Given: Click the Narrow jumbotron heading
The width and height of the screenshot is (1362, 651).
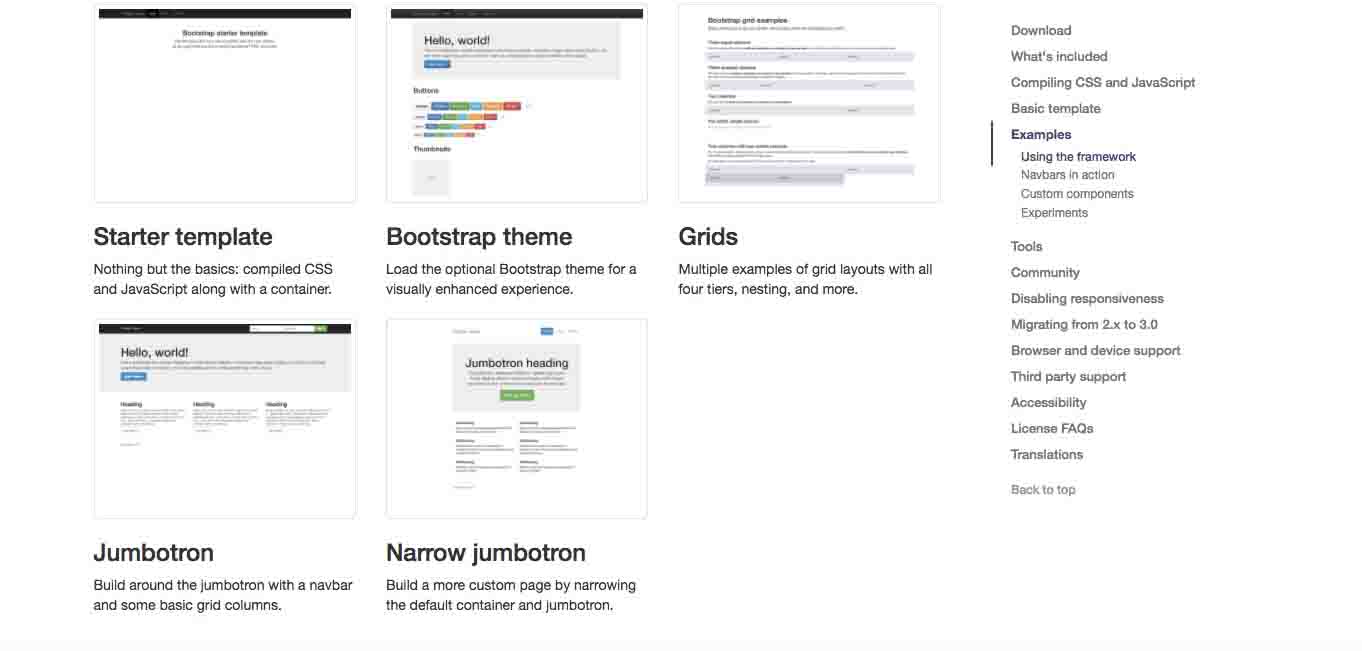Looking at the screenshot, I should [486, 553].
